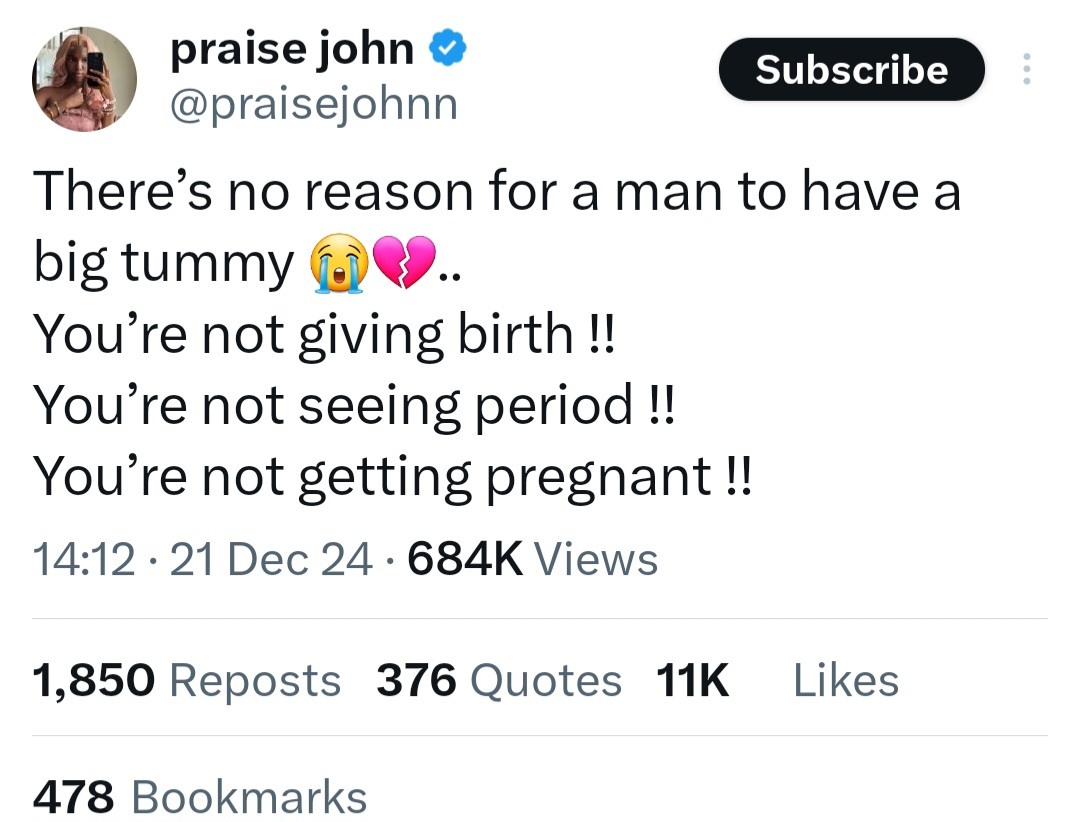Open praise john's profile picture
The image size is (1080, 822).
[84, 79]
